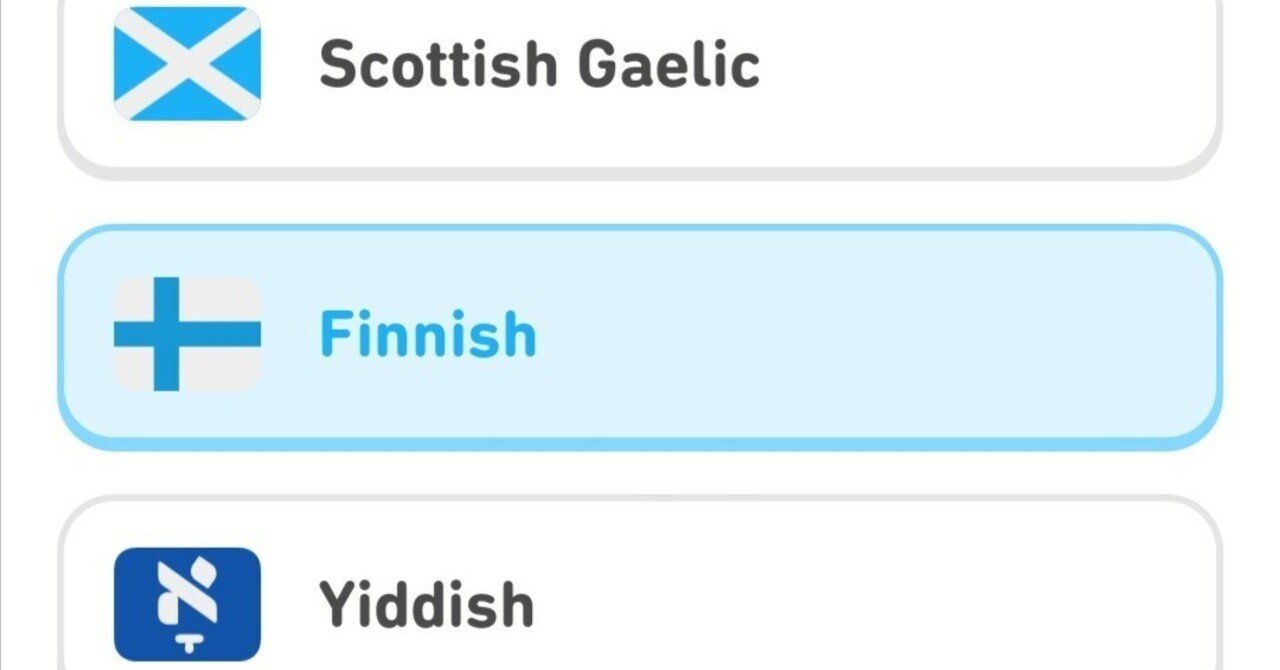Click the blue "Finnish" text label
The width and height of the screenshot is (1280, 670).
point(428,335)
